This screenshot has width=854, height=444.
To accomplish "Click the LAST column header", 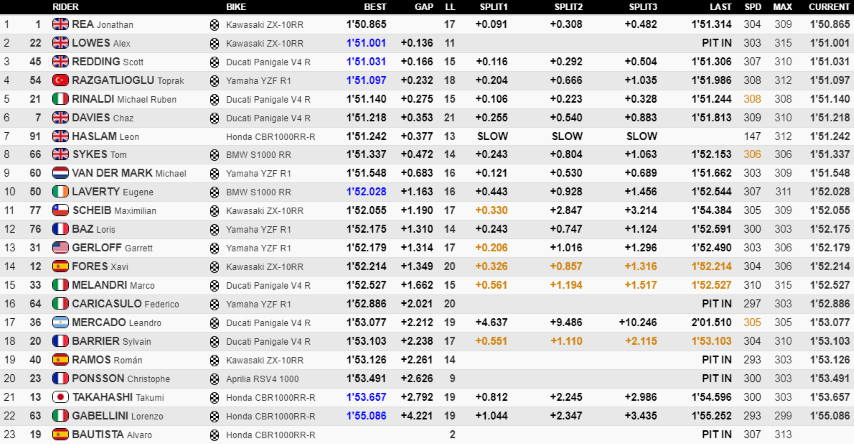I will pos(721,7).
